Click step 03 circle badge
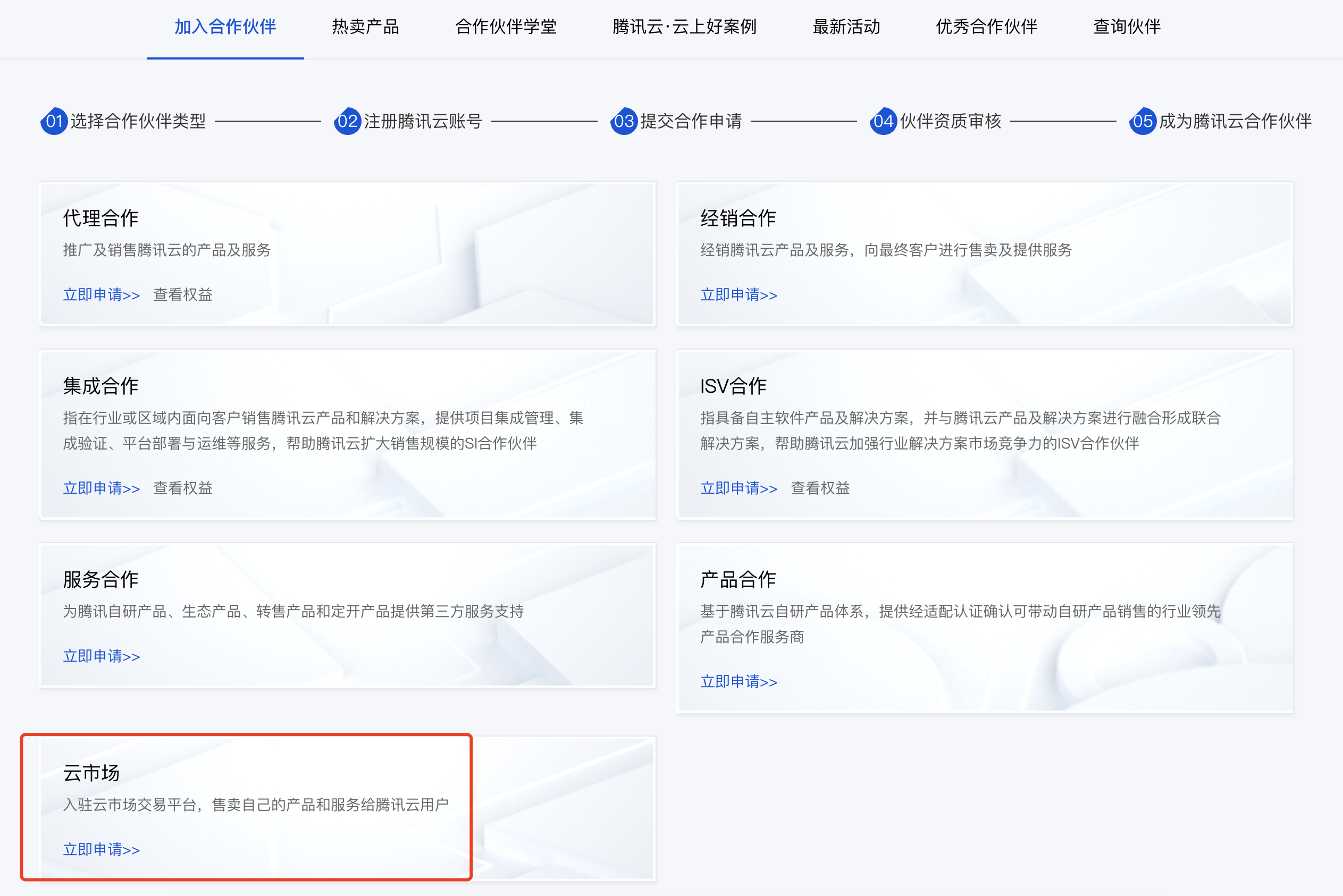 [624, 121]
